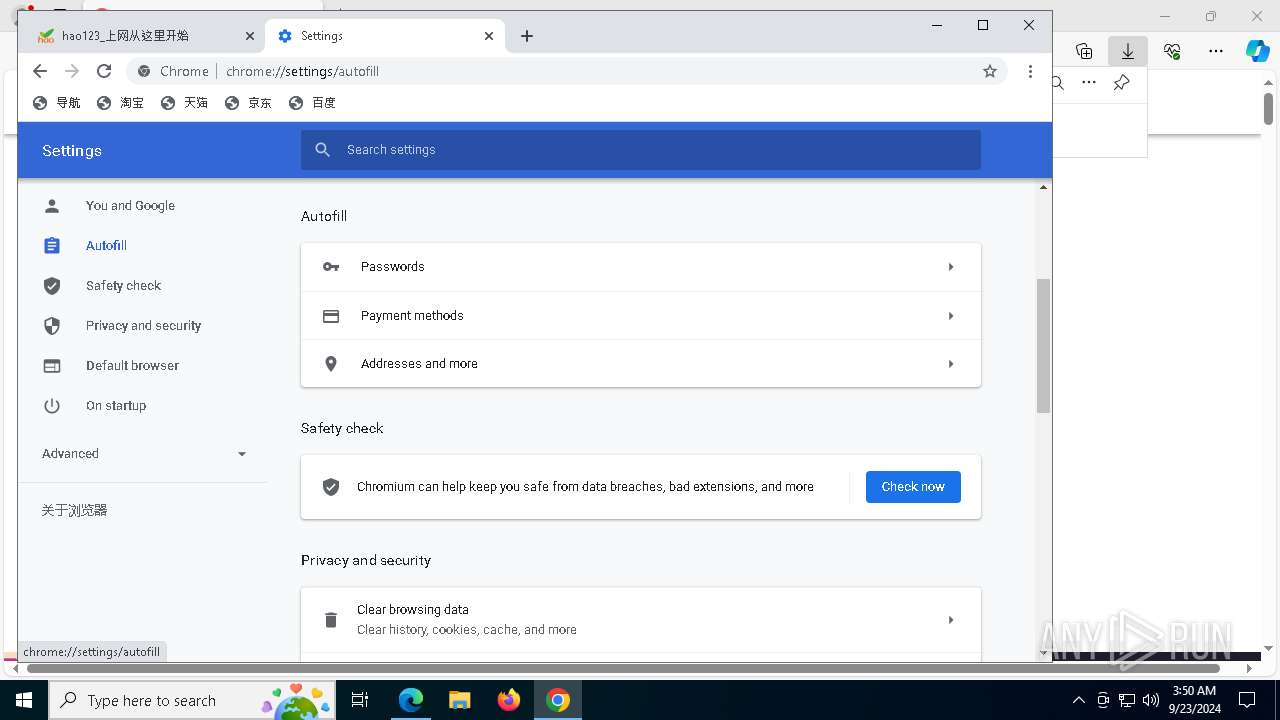Click the location pin Addresses icon
The image size is (1280, 720).
point(331,364)
